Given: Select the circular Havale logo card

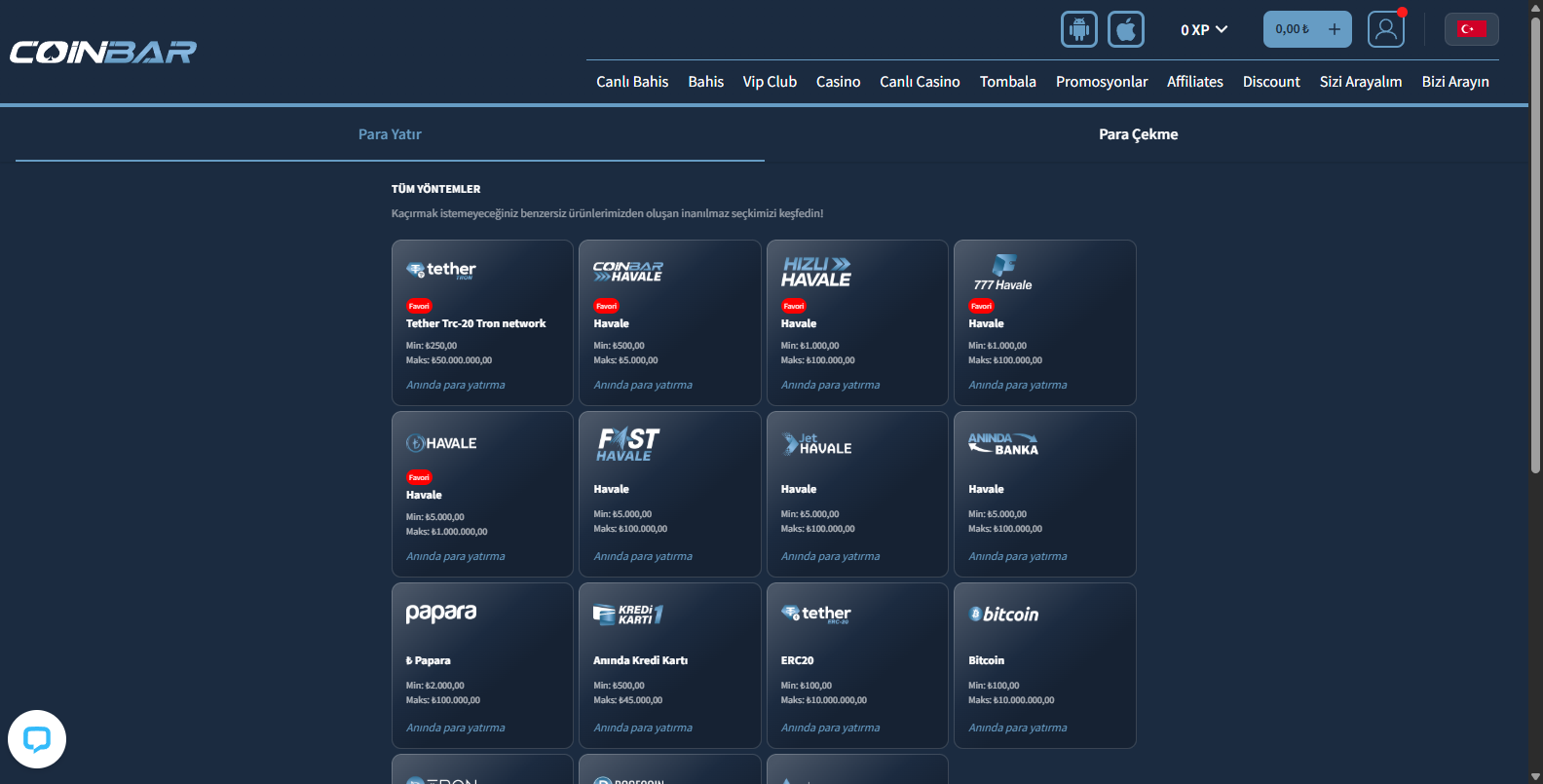Looking at the screenshot, I should click(441, 443).
